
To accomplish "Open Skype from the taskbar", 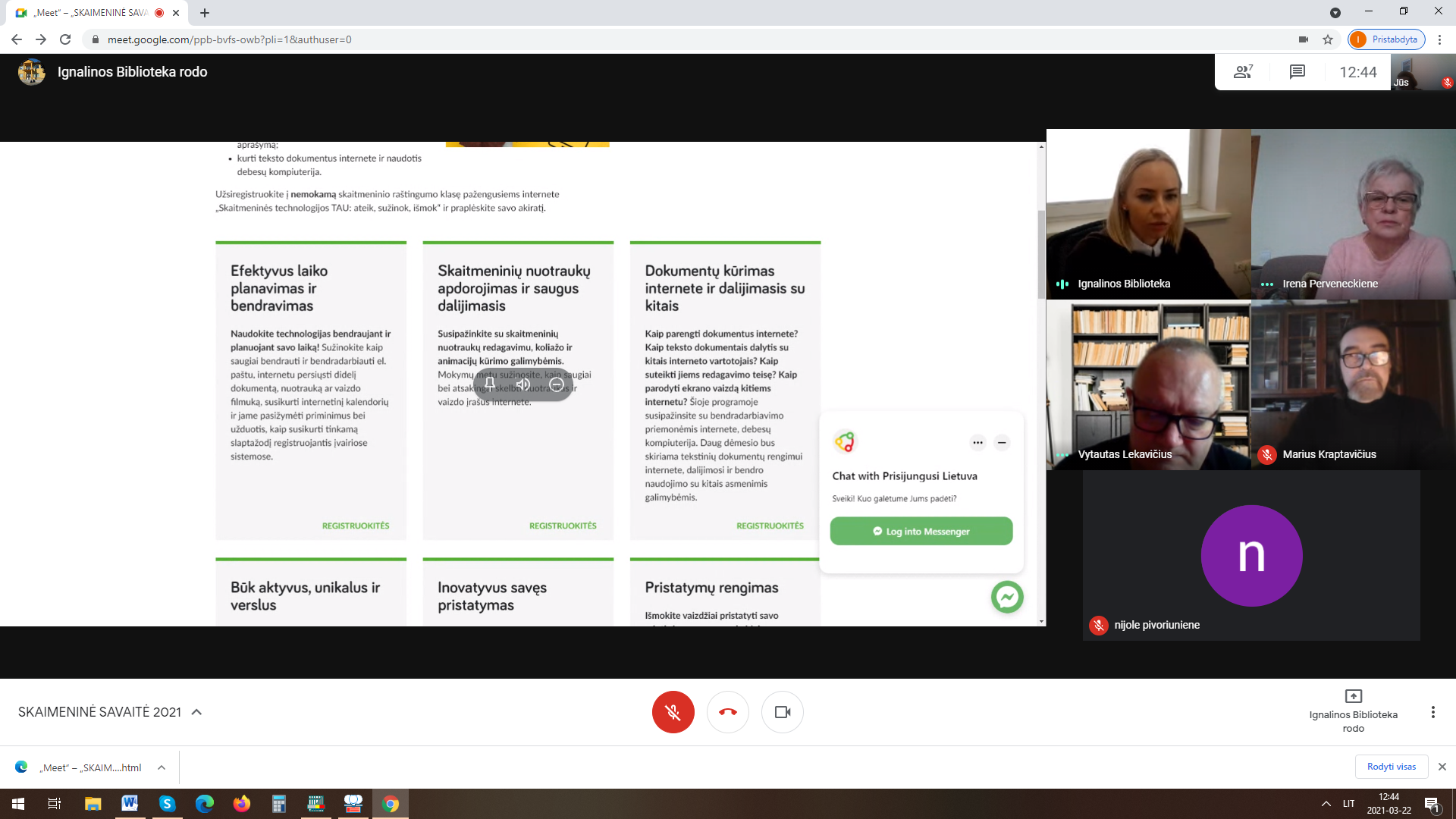I will (x=167, y=804).
